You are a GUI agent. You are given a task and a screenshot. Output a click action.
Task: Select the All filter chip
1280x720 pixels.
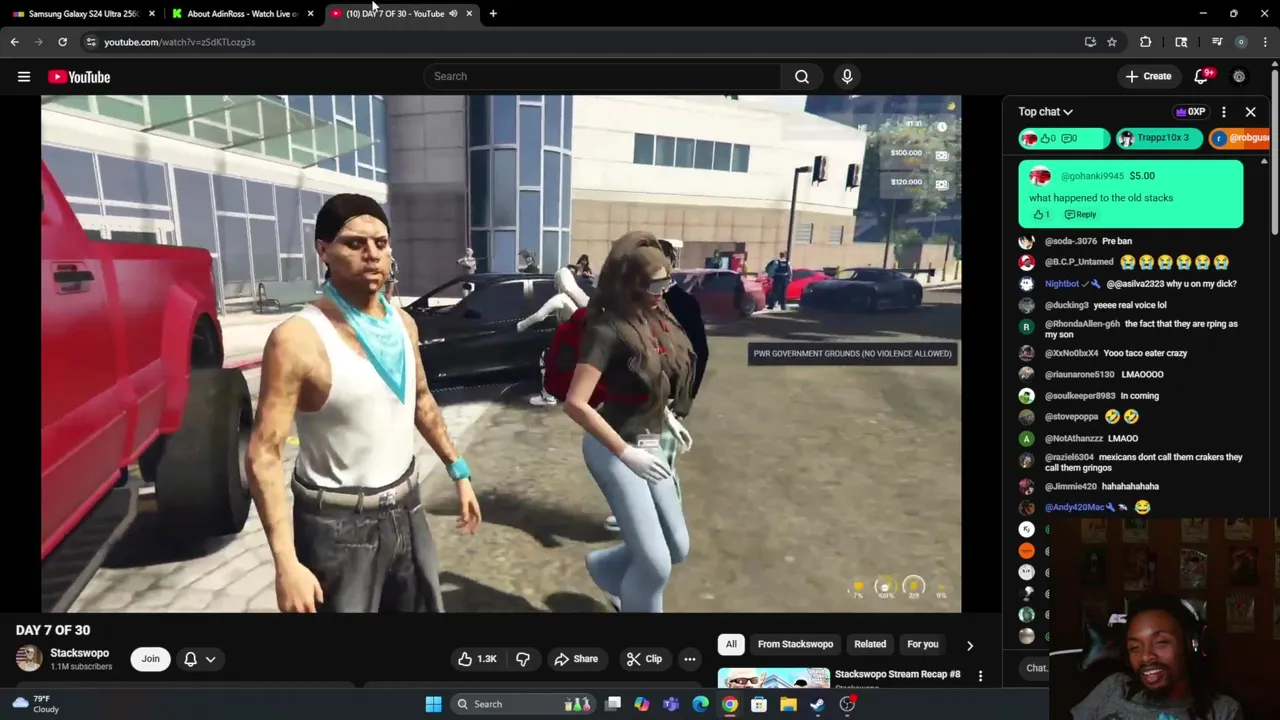click(731, 644)
